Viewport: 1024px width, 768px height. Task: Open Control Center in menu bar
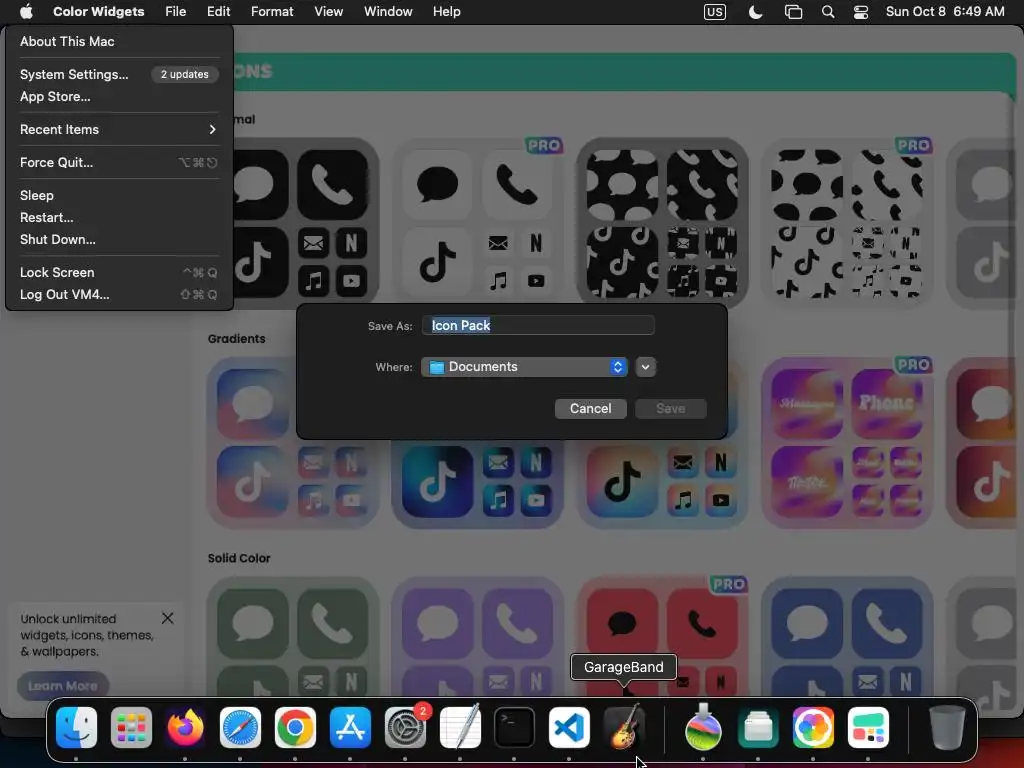tap(861, 12)
